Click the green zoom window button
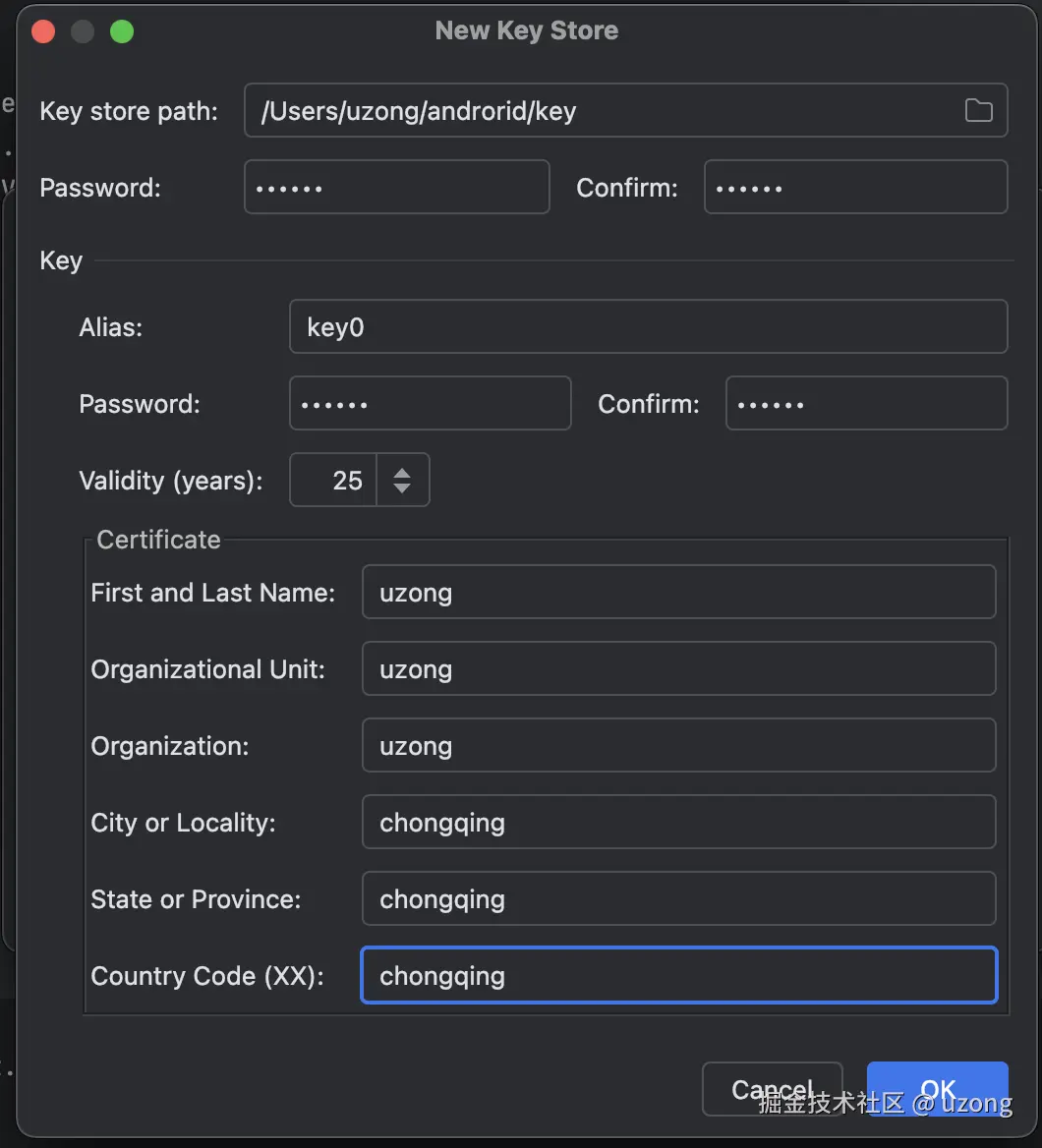The height and width of the screenshot is (1148, 1042). pos(122,31)
